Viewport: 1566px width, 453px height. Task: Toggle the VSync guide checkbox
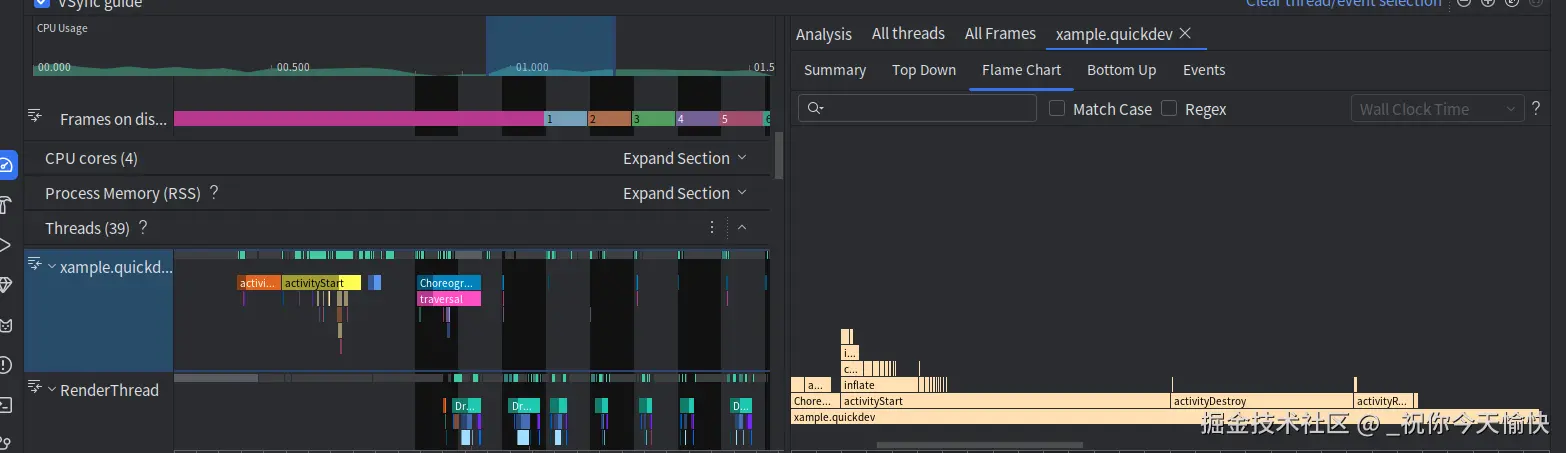[41, 3]
